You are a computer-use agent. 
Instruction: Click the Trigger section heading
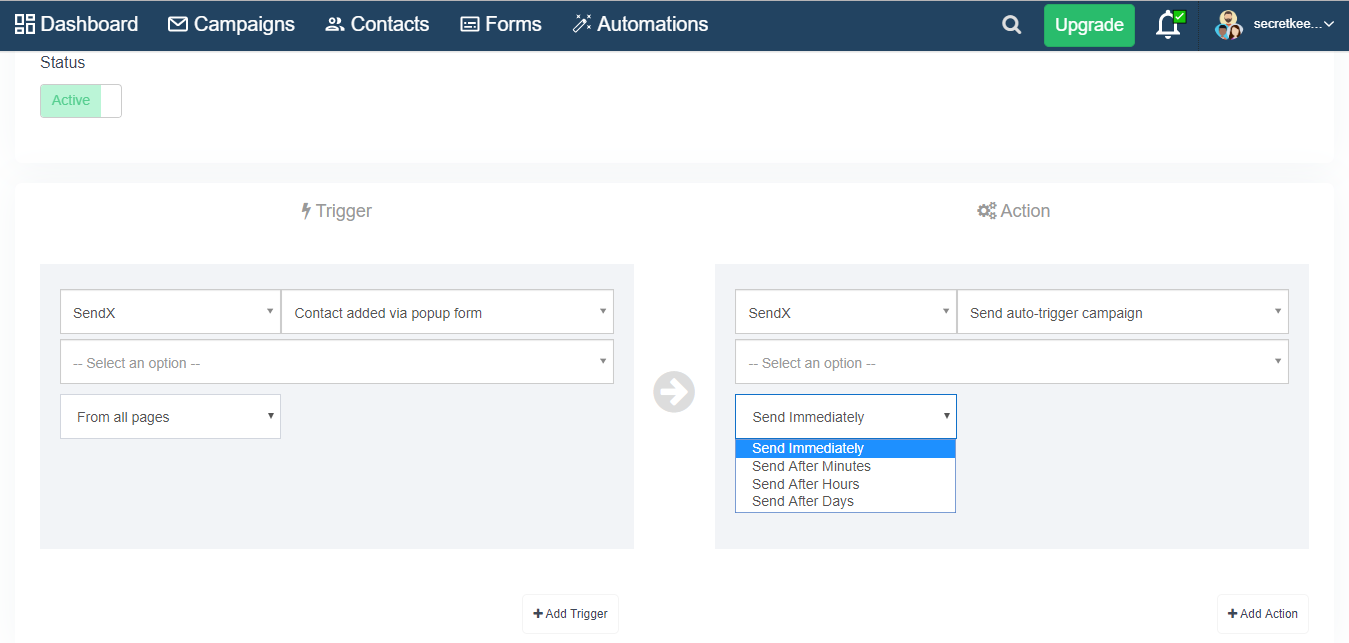(336, 211)
